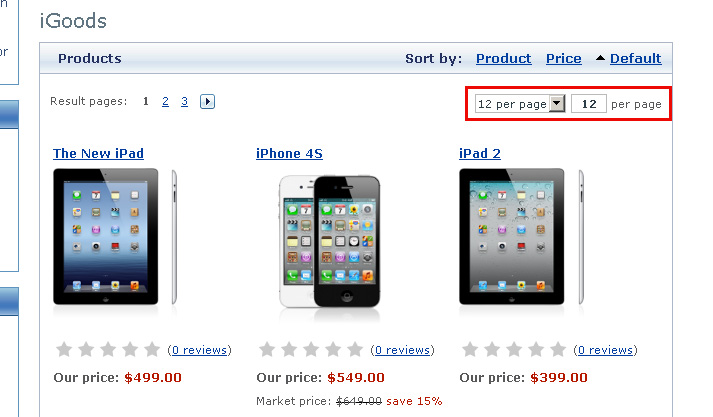Viewport: 713px width, 417px height.
Task: Go to results page 2
Action: coord(165,101)
